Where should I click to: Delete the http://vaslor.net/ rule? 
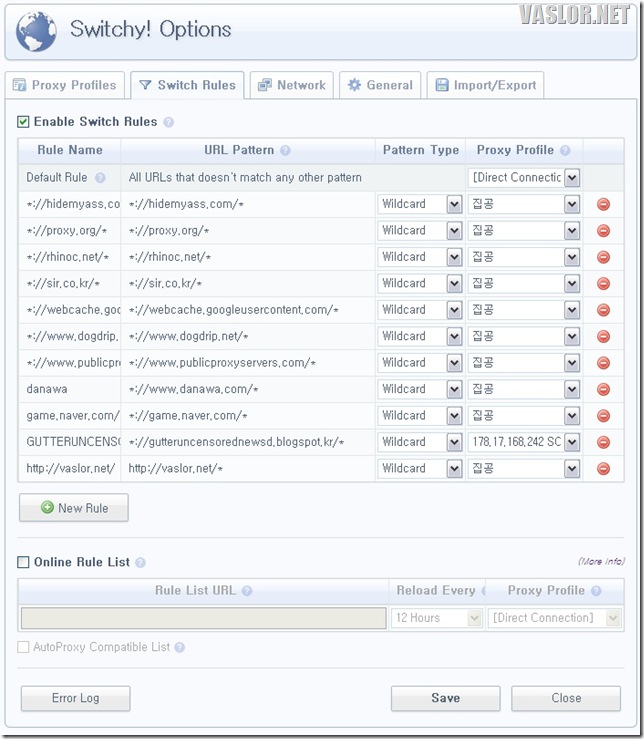click(603, 468)
